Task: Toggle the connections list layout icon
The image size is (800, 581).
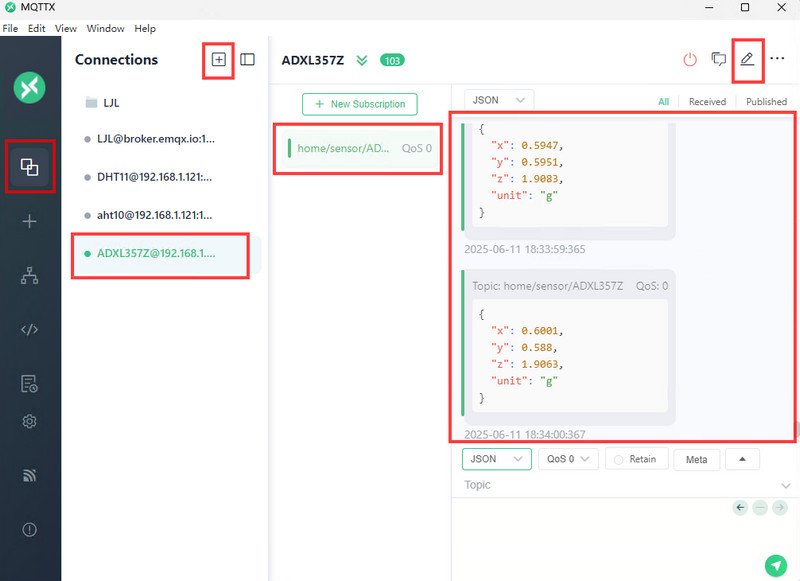Action: [x=247, y=60]
